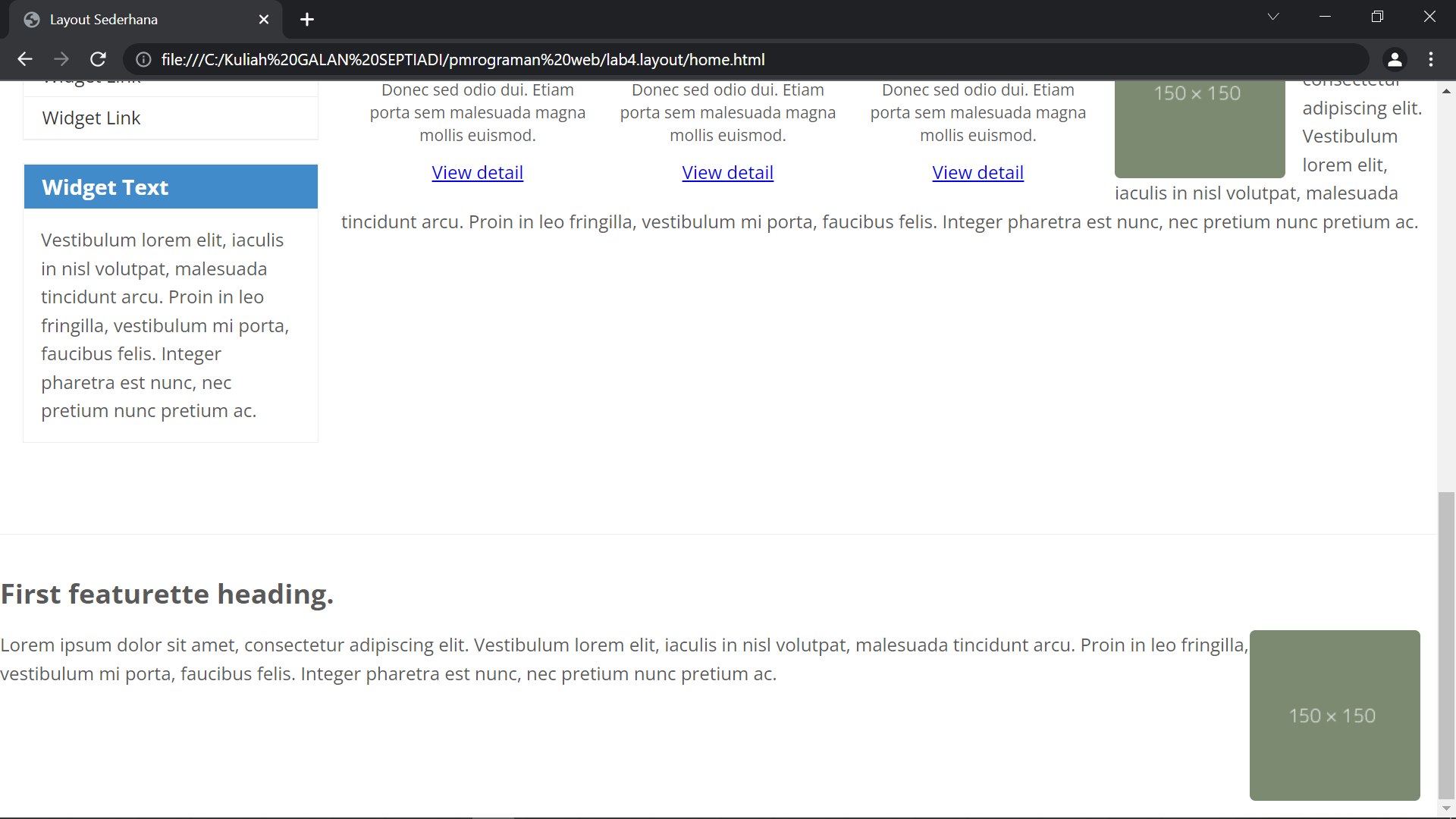1456x819 pixels.
Task: Open the site information info icon
Action: pos(142,59)
